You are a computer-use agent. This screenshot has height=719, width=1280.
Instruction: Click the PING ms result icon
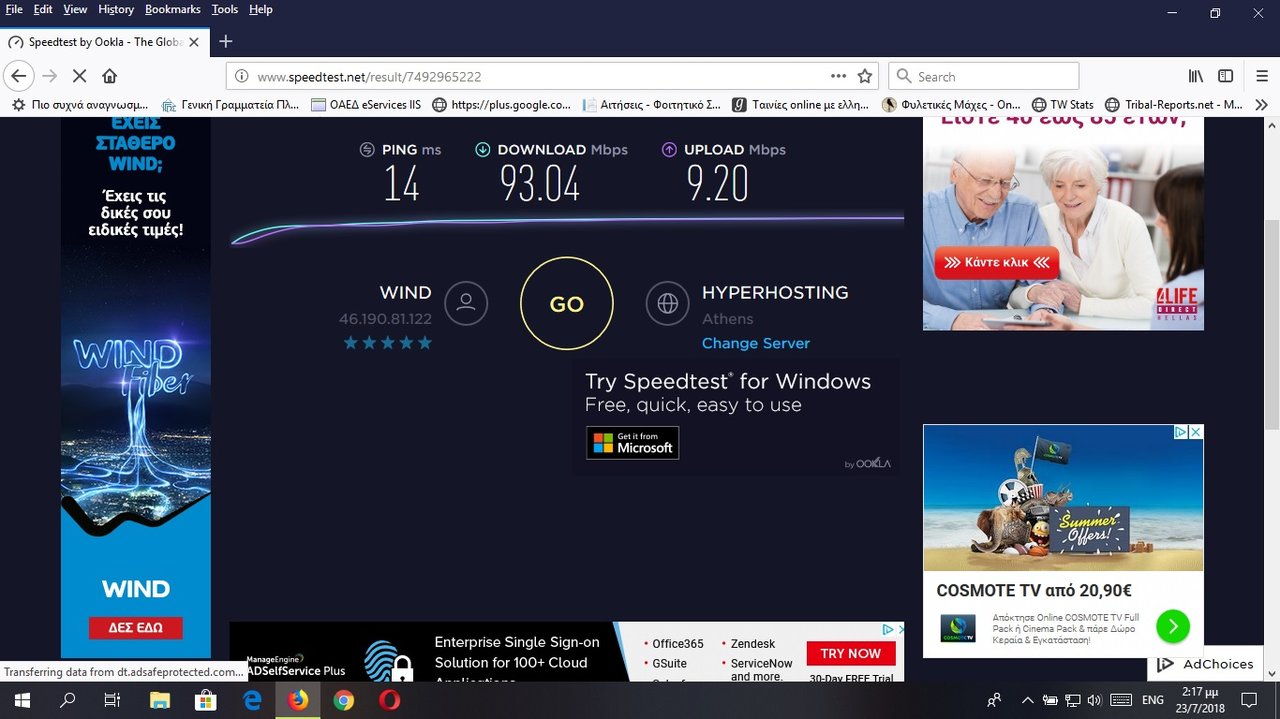pyautogui.click(x=367, y=149)
